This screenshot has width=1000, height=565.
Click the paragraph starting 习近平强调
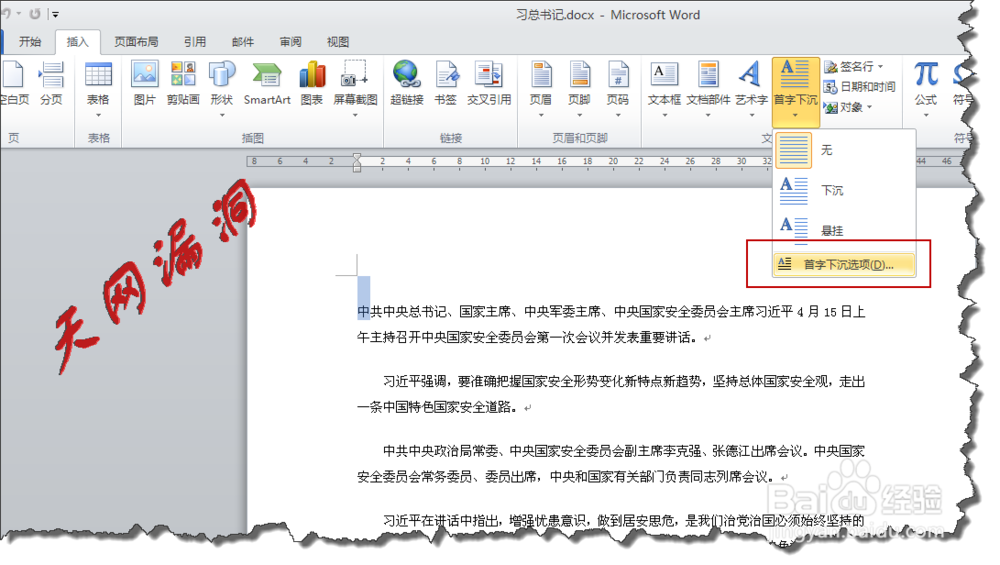(611, 394)
